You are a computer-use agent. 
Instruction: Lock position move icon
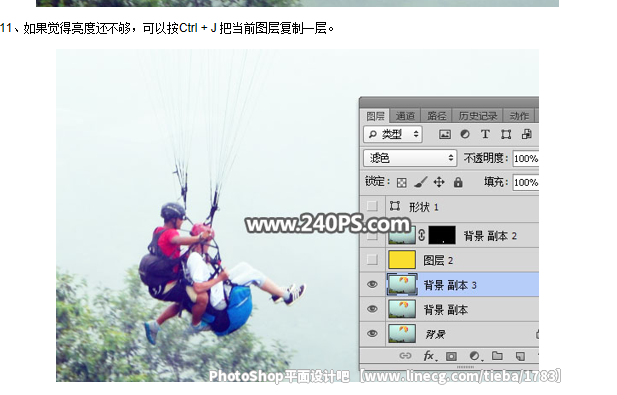[439, 182]
